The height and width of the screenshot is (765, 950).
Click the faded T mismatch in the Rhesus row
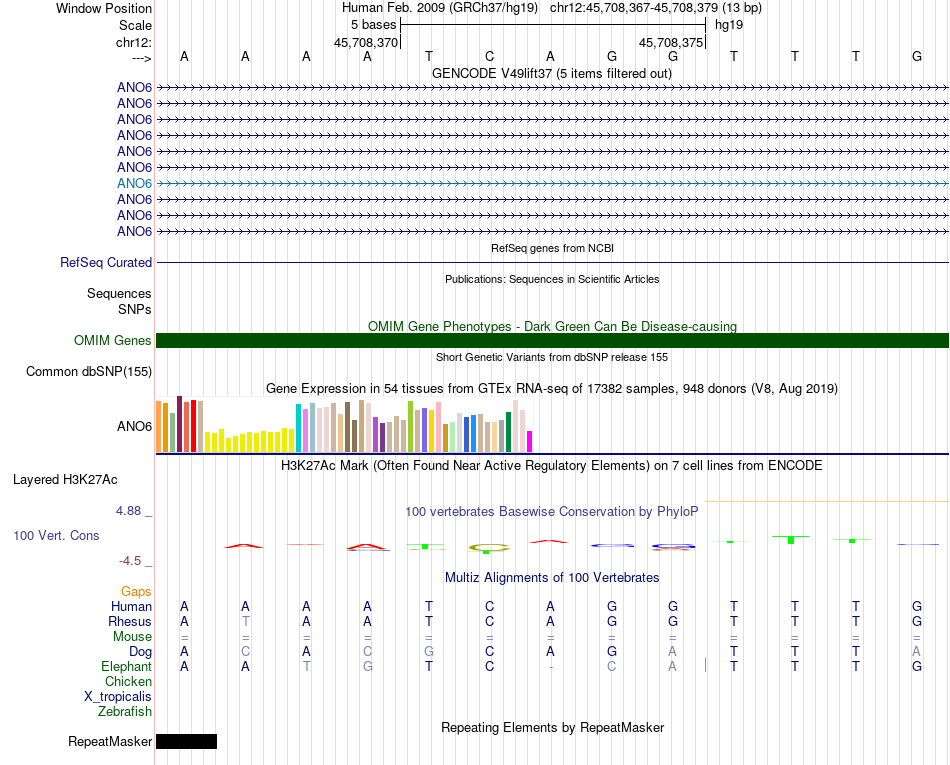point(245,621)
